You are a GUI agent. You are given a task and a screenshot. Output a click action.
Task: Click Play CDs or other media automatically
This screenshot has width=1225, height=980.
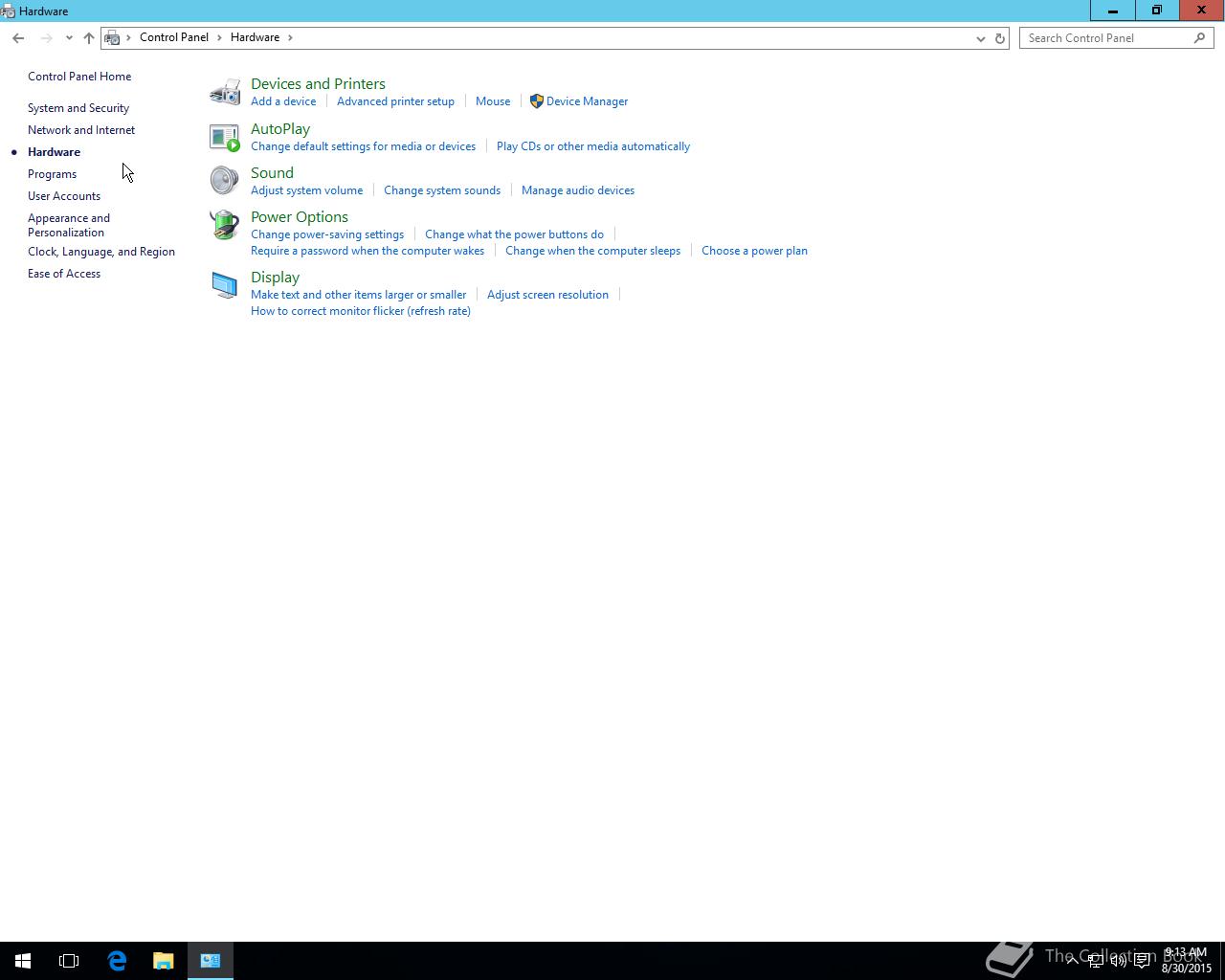click(x=593, y=146)
